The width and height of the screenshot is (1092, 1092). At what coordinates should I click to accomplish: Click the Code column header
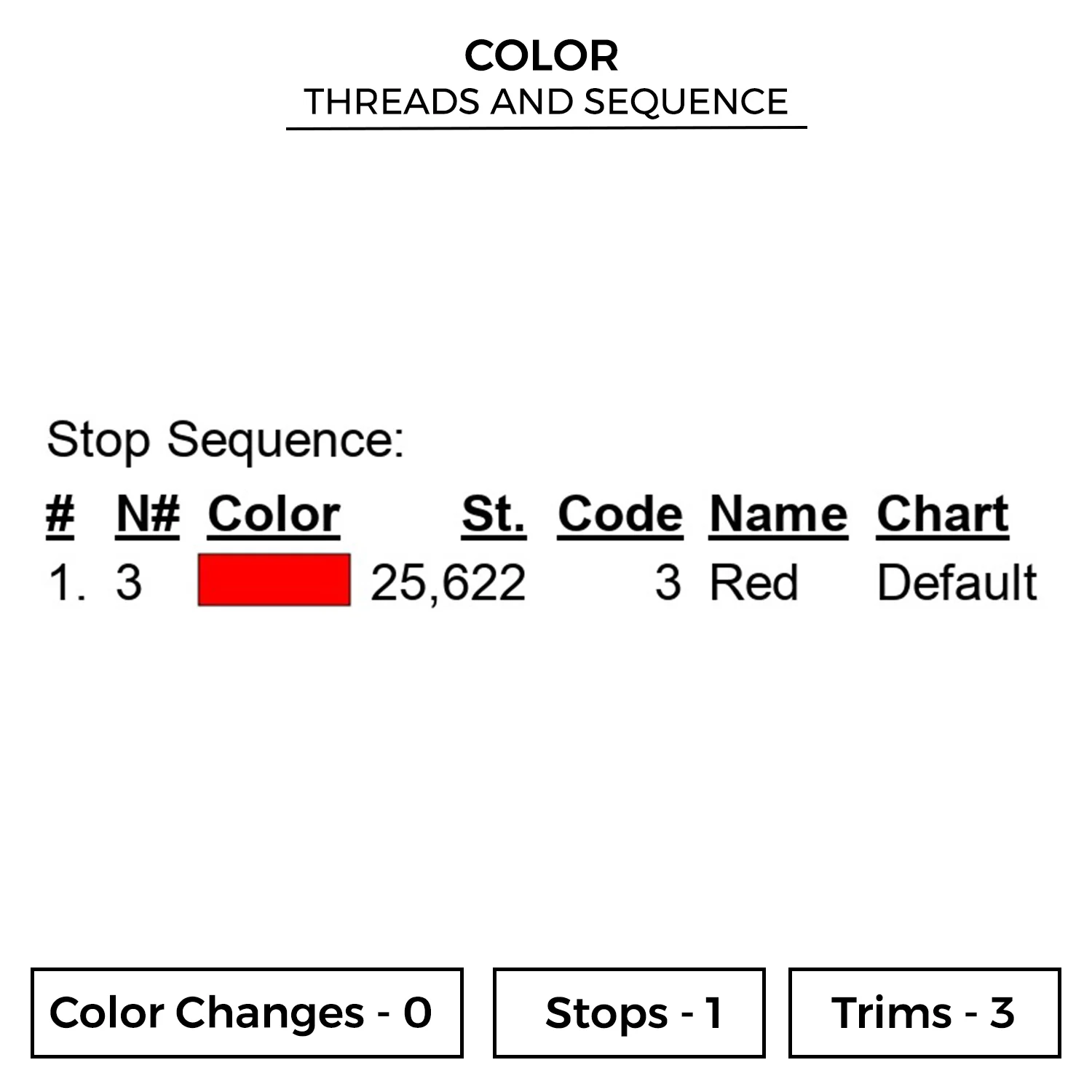point(620,514)
